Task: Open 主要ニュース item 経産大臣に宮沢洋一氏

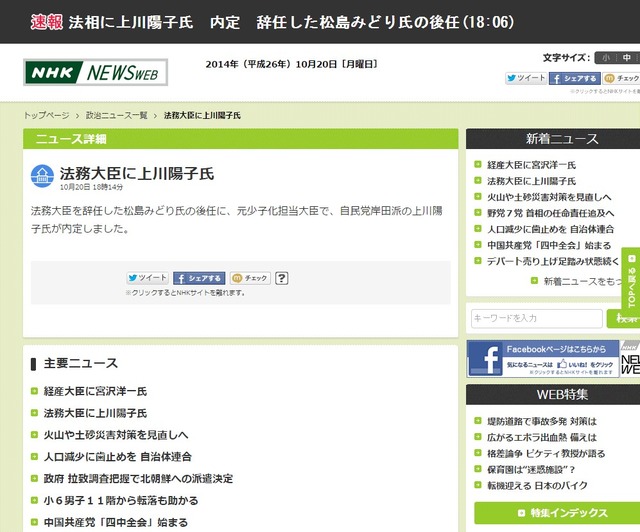Action: 95,392
